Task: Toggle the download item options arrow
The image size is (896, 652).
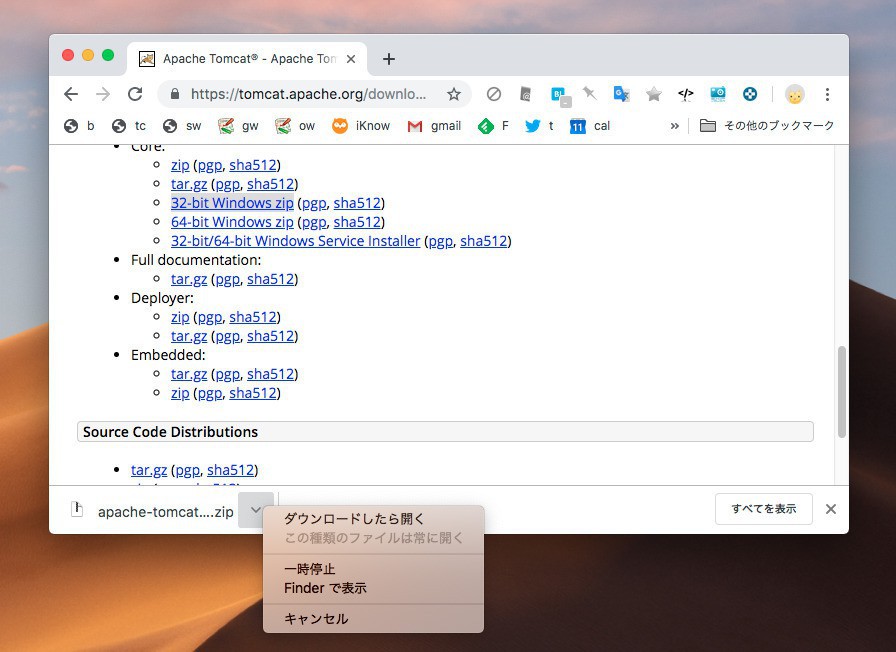Action: [256, 510]
